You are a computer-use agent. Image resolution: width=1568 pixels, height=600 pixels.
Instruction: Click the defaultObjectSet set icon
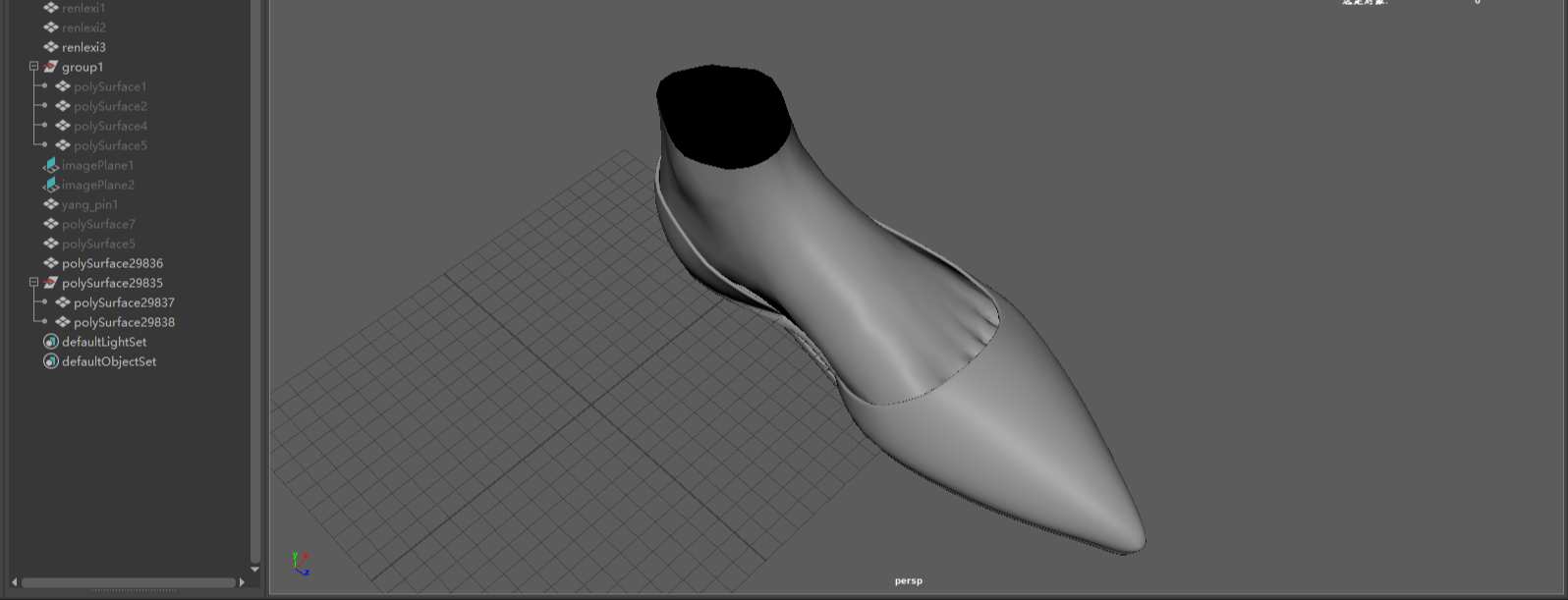pos(51,361)
